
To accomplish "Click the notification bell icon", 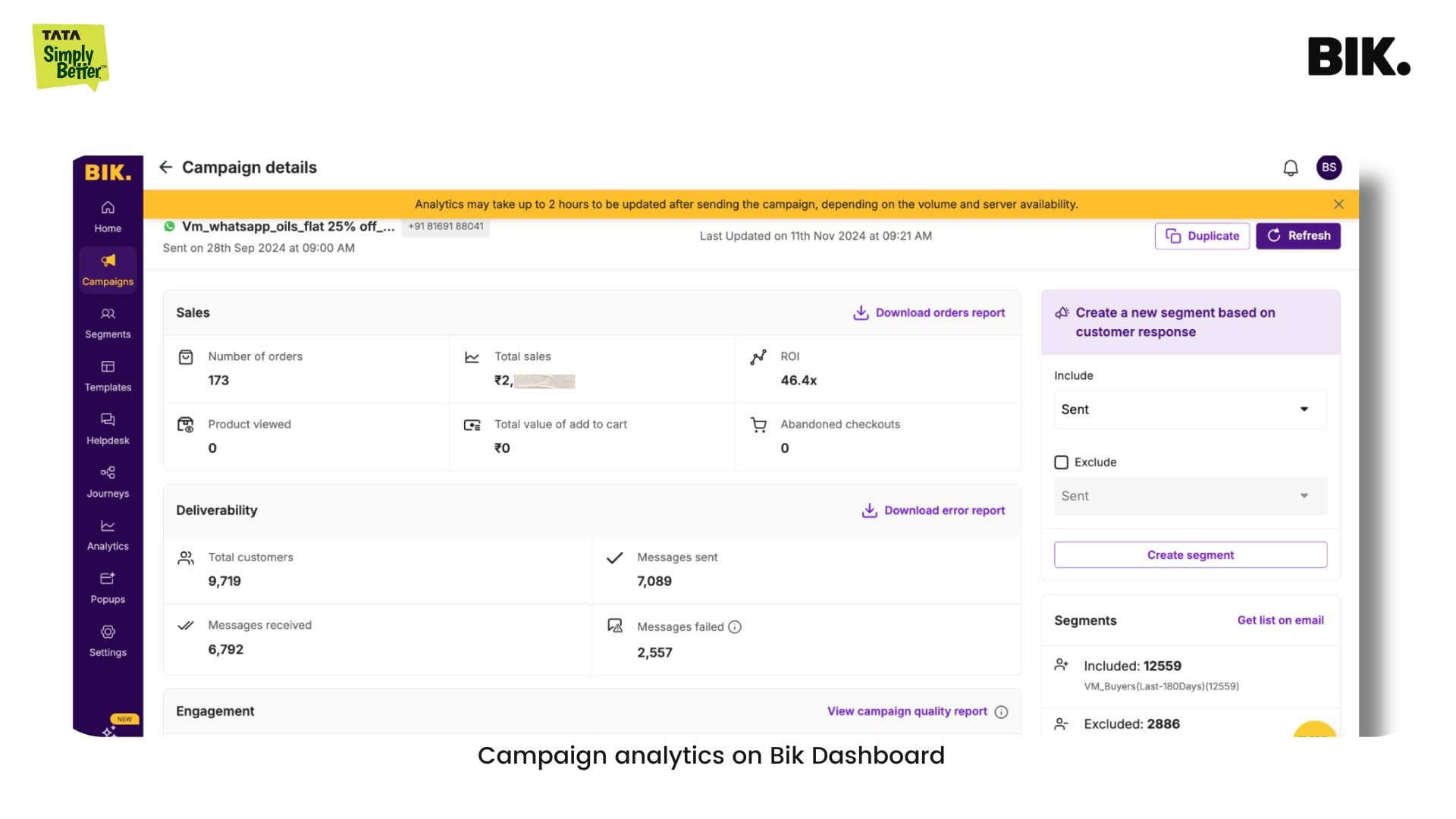I will coord(1291,167).
